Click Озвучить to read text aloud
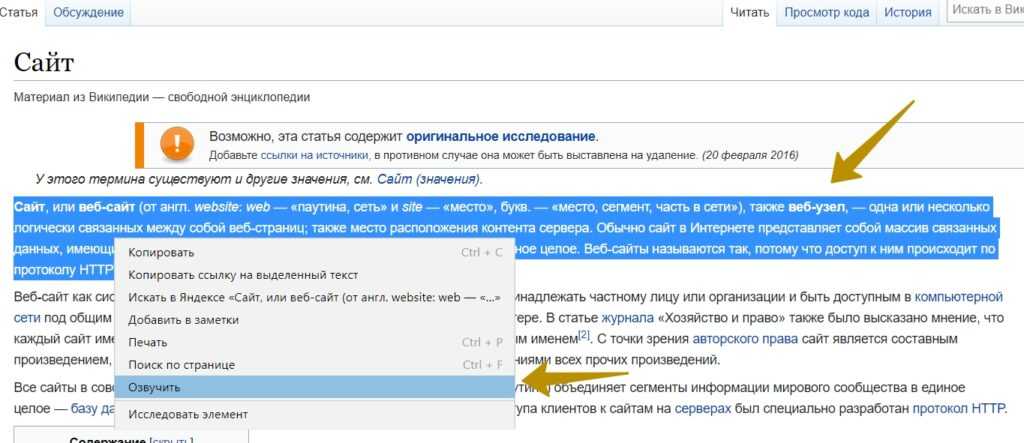The image size is (1024, 443). pos(155,386)
